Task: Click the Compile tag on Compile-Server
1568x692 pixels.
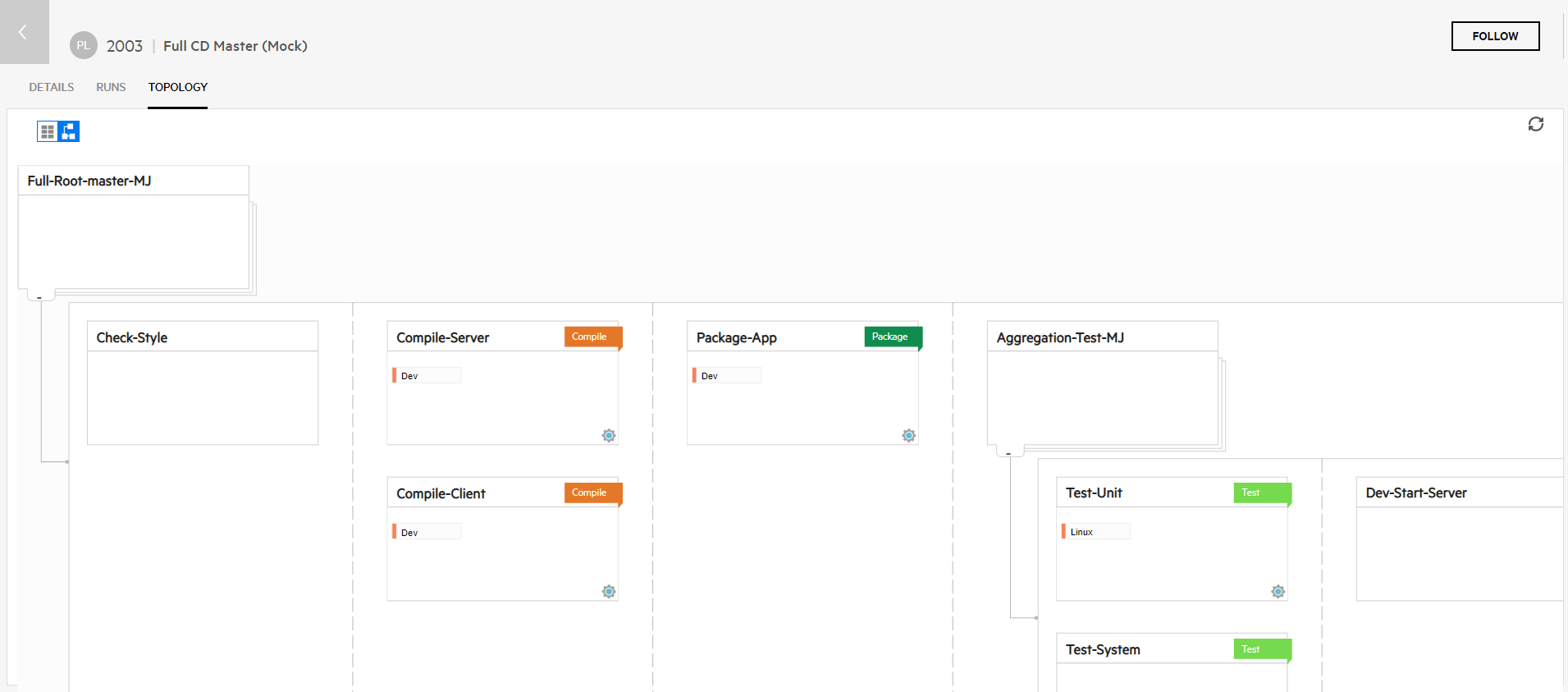Action: coord(590,337)
